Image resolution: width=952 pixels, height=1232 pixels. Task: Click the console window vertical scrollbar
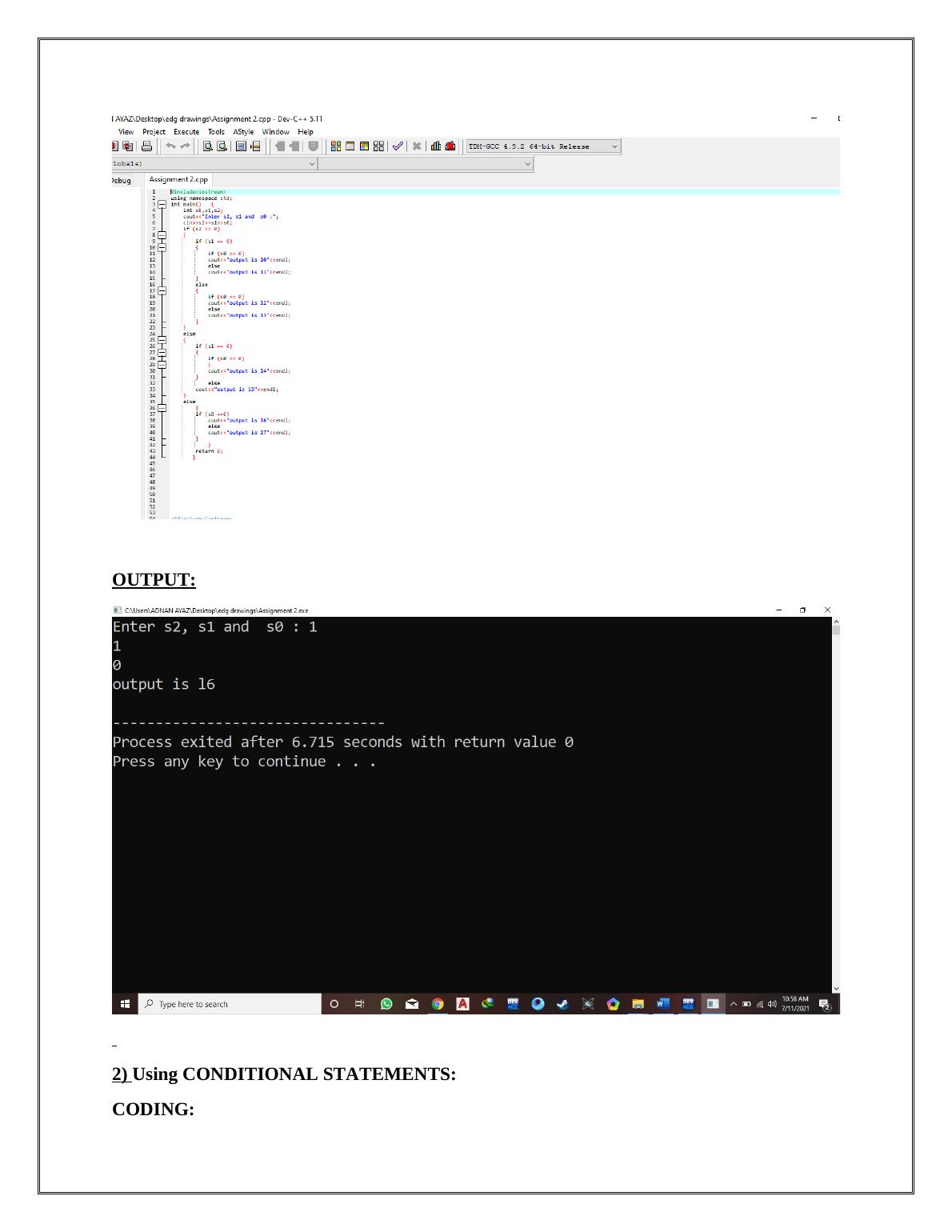tap(836, 800)
